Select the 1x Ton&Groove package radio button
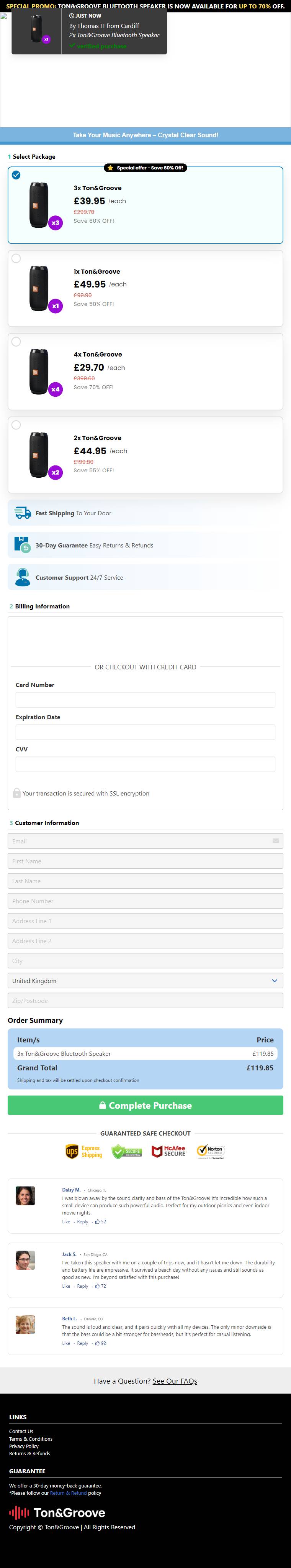 [16, 259]
